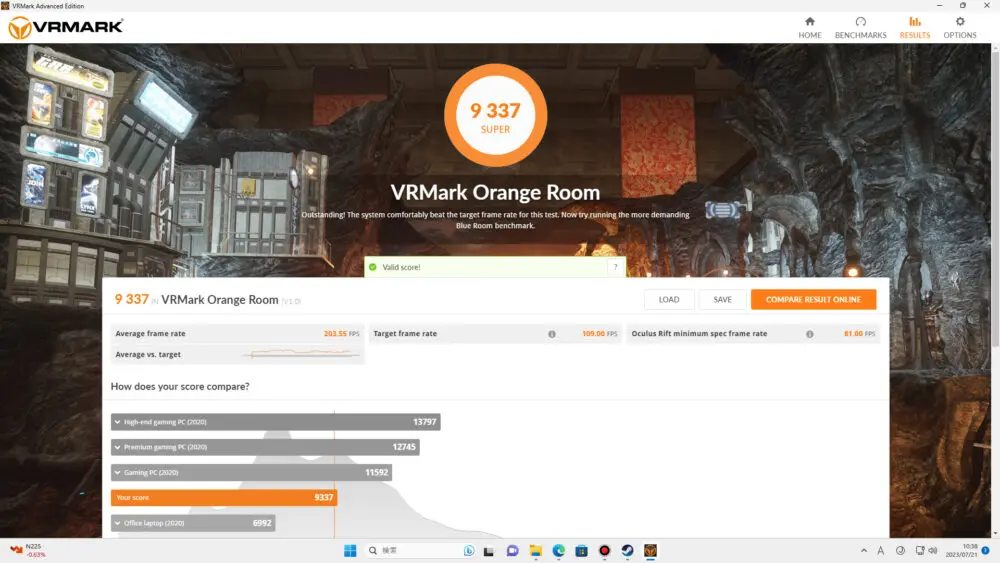Click the Average vs. target graph
This screenshot has height=563, width=1000.
click(304, 354)
